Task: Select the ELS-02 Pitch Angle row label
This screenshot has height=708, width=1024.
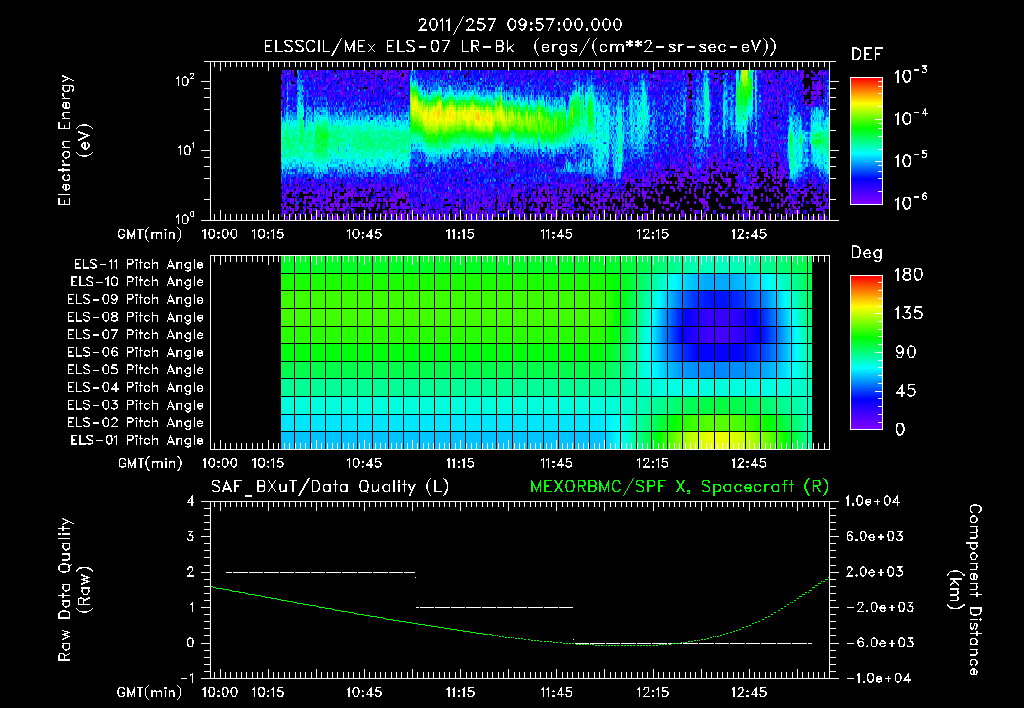Action: [135, 423]
